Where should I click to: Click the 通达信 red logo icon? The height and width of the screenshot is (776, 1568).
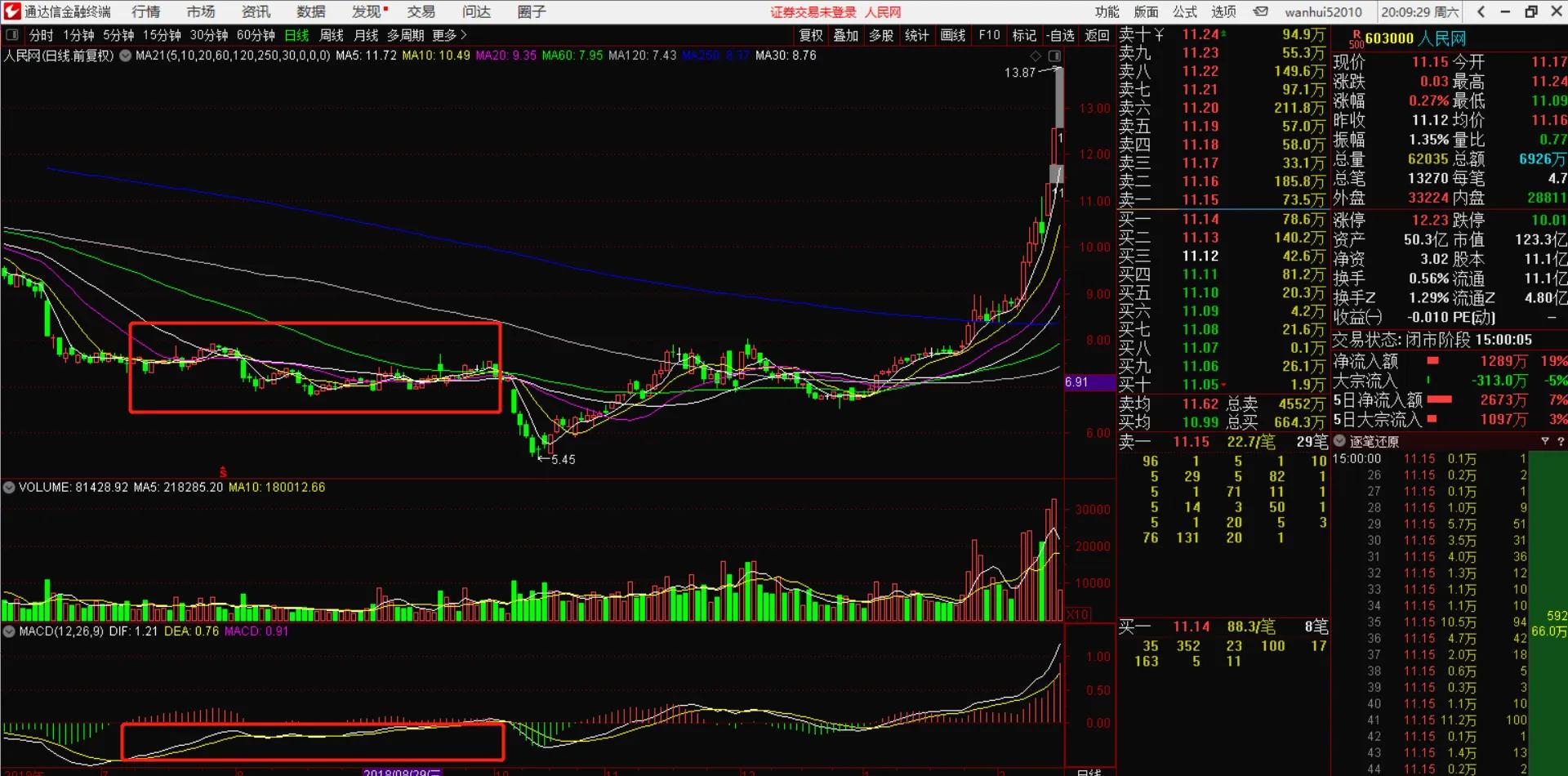tap(12, 11)
